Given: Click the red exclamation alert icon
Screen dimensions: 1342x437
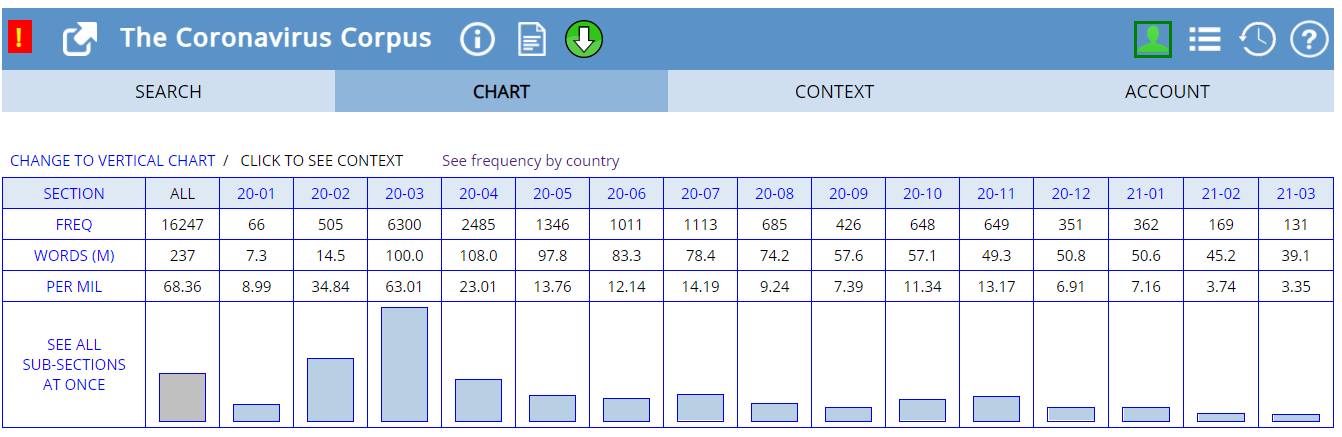Looking at the screenshot, I should 20,39.
